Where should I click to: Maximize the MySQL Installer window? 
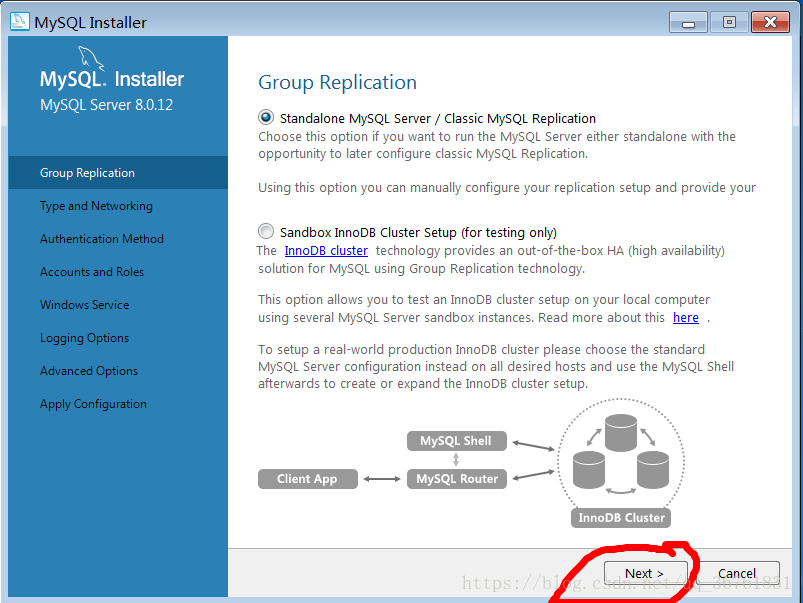[x=729, y=23]
